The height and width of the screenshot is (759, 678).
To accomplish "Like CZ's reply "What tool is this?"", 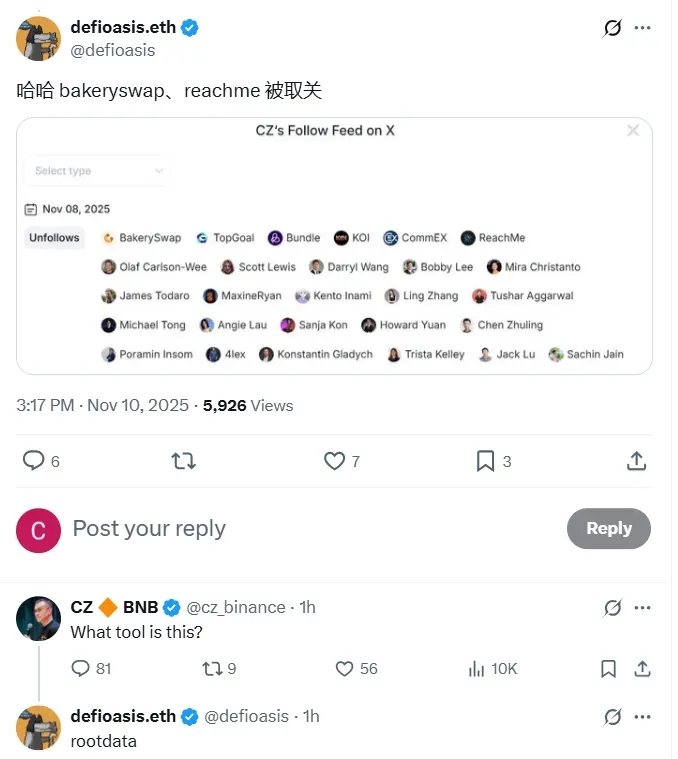I will point(344,668).
